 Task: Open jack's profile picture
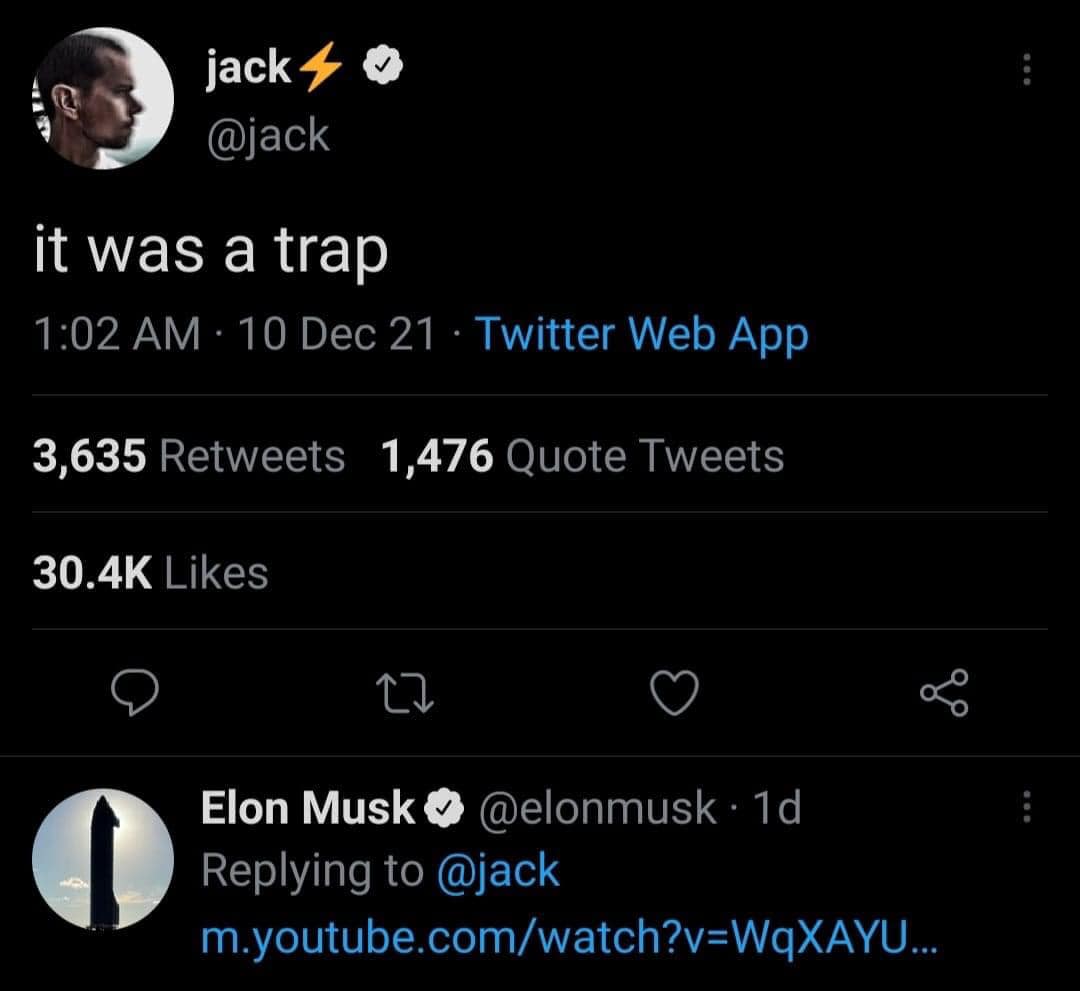[102, 97]
